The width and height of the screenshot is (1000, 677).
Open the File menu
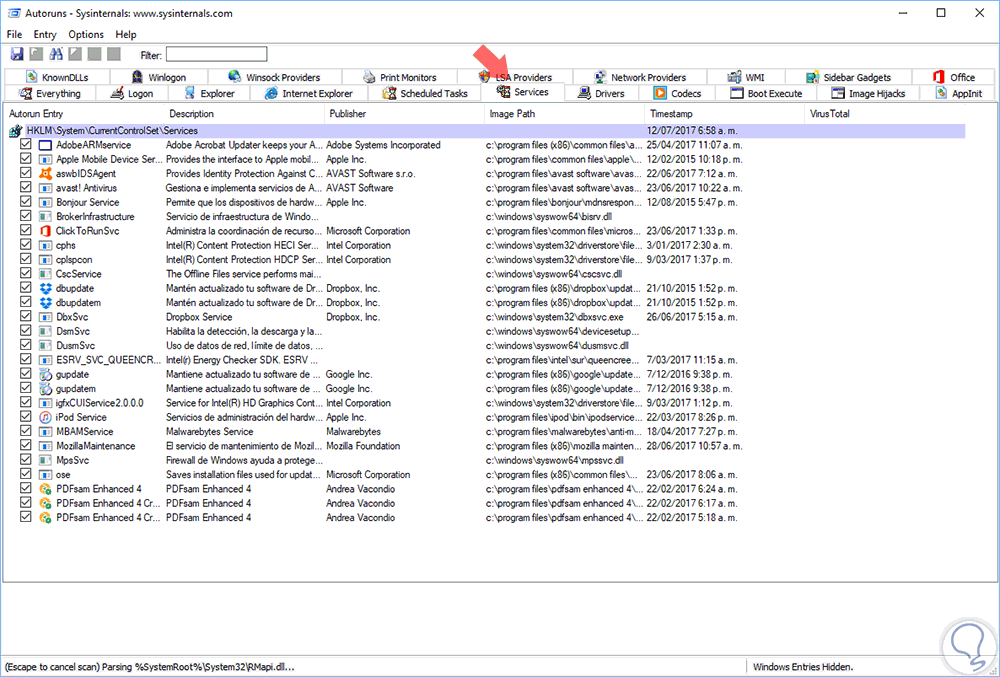click(14, 34)
